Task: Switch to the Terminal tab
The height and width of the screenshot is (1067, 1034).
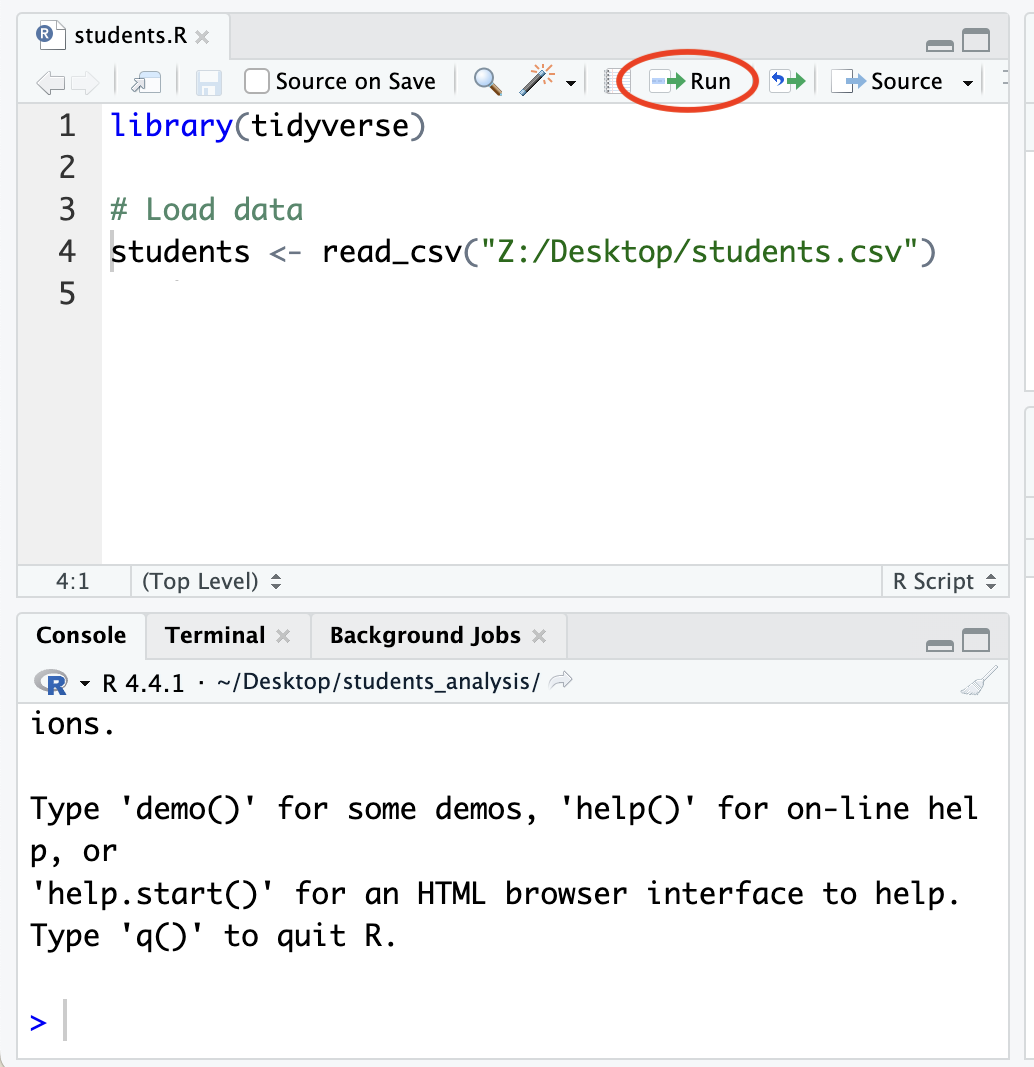Action: [215, 635]
